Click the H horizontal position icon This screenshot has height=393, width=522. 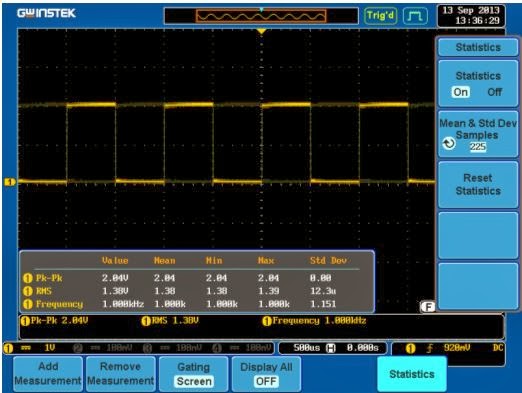click(x=331, y=348)
